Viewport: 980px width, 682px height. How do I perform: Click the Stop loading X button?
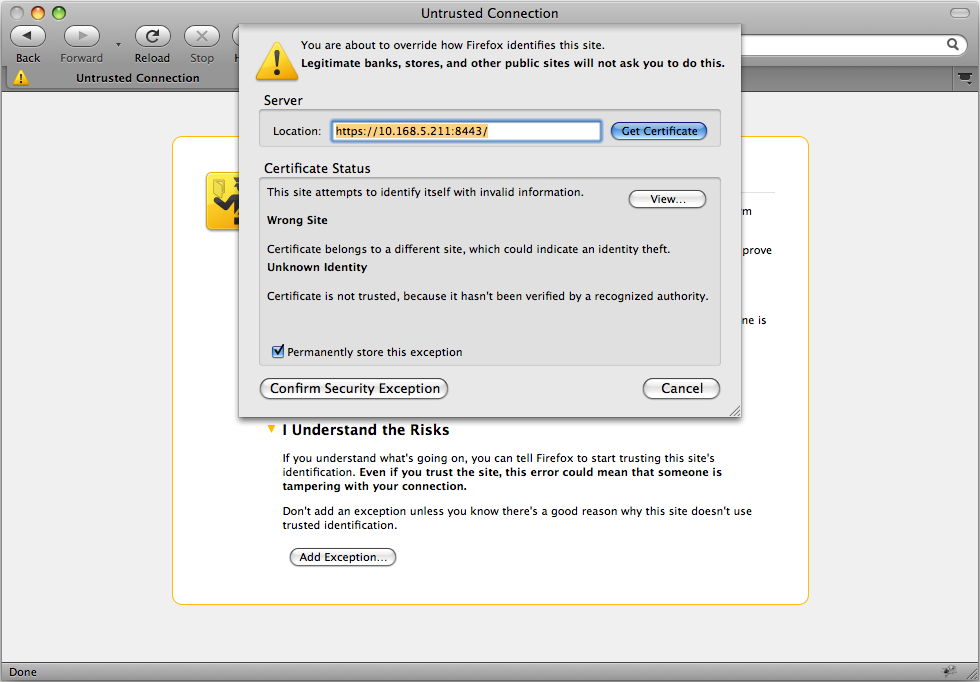[201, 36]
